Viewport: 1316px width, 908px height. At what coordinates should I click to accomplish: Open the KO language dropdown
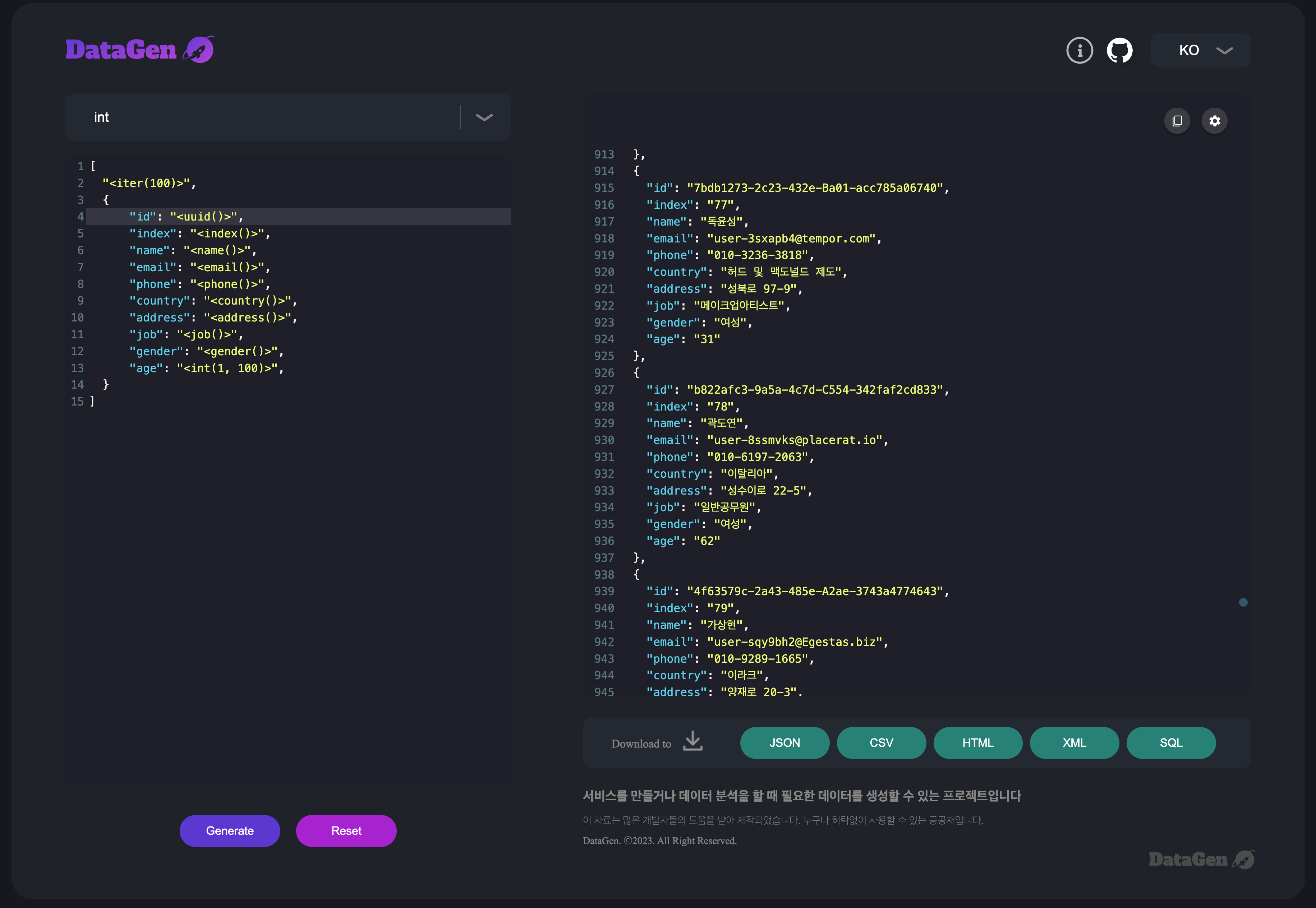coord(1200,50)
